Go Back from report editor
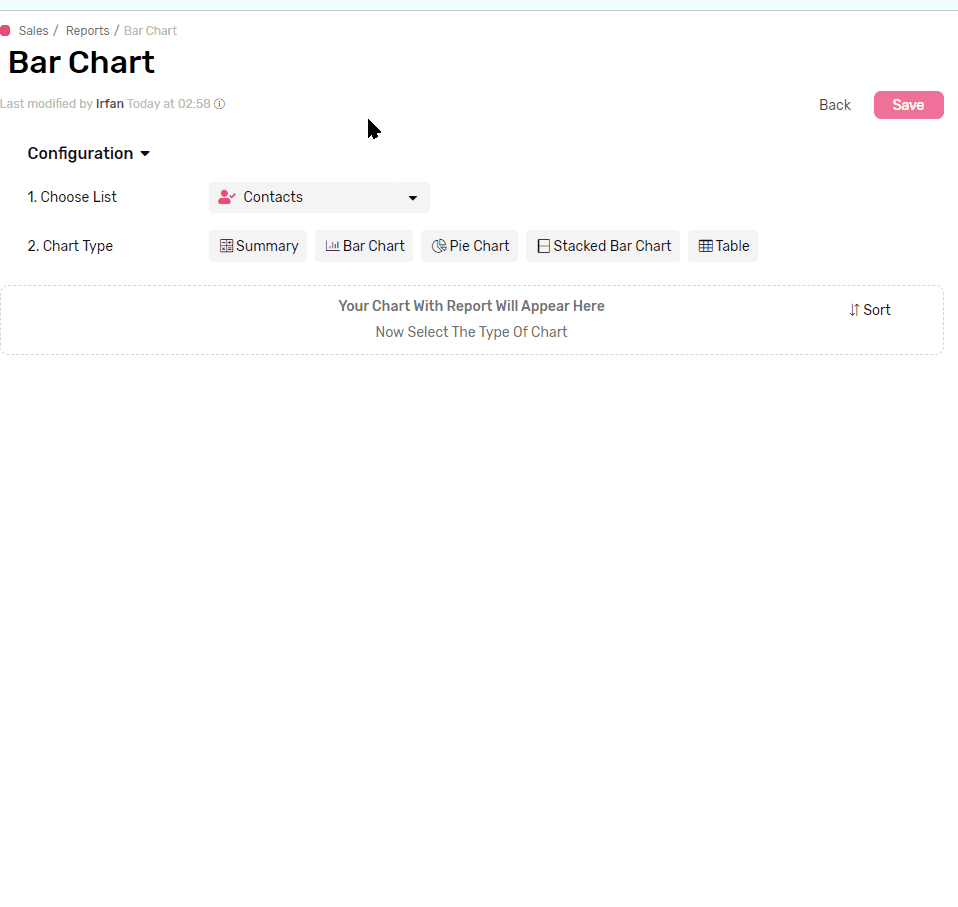Viewport: 958px width, 907px height. click(835, 105)
